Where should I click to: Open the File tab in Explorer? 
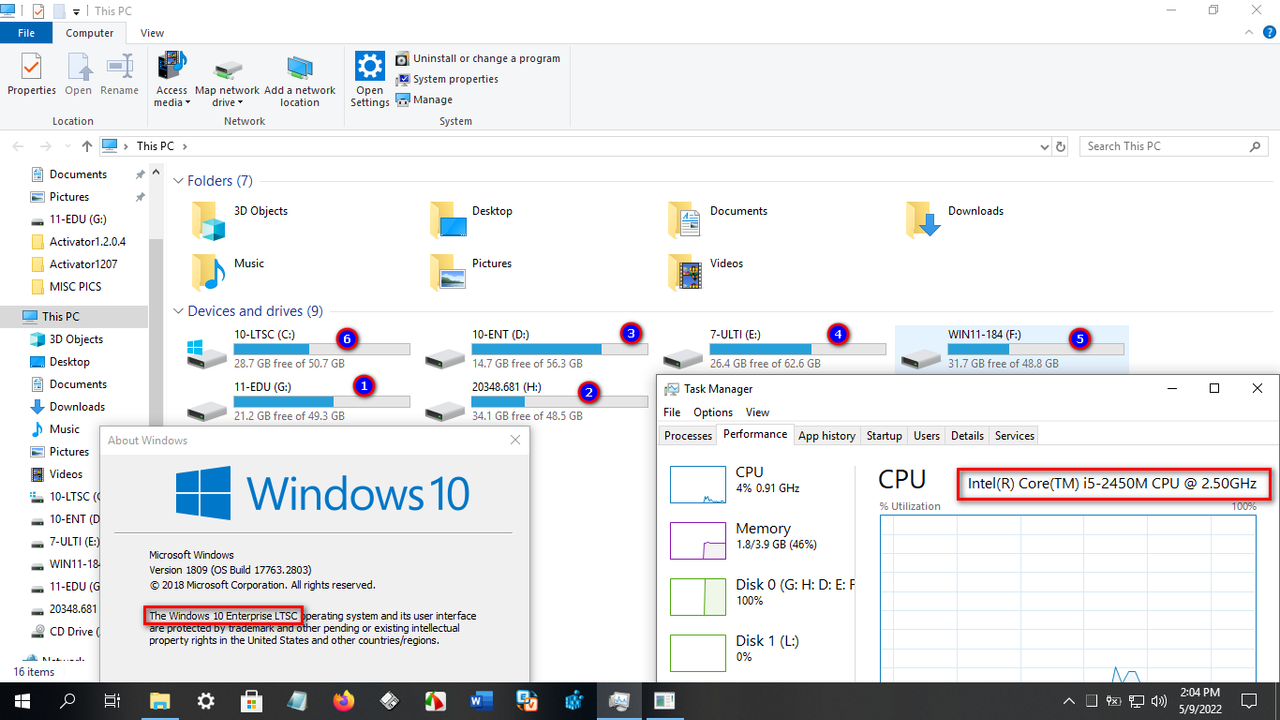26,33
